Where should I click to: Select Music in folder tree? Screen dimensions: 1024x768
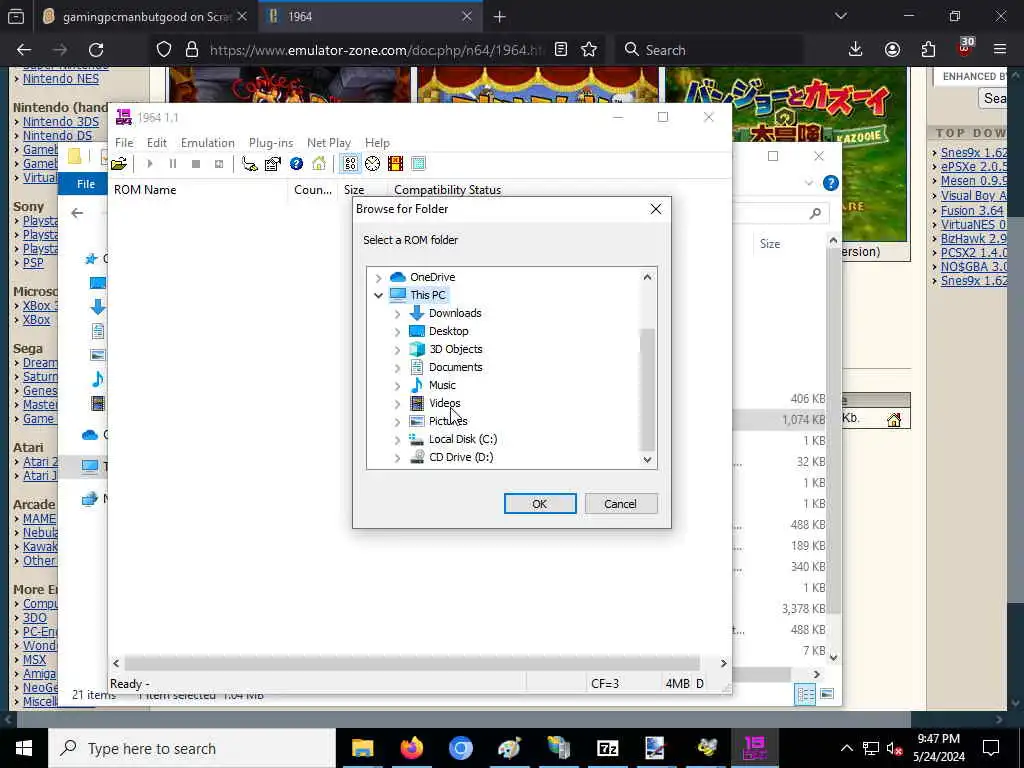442,385
